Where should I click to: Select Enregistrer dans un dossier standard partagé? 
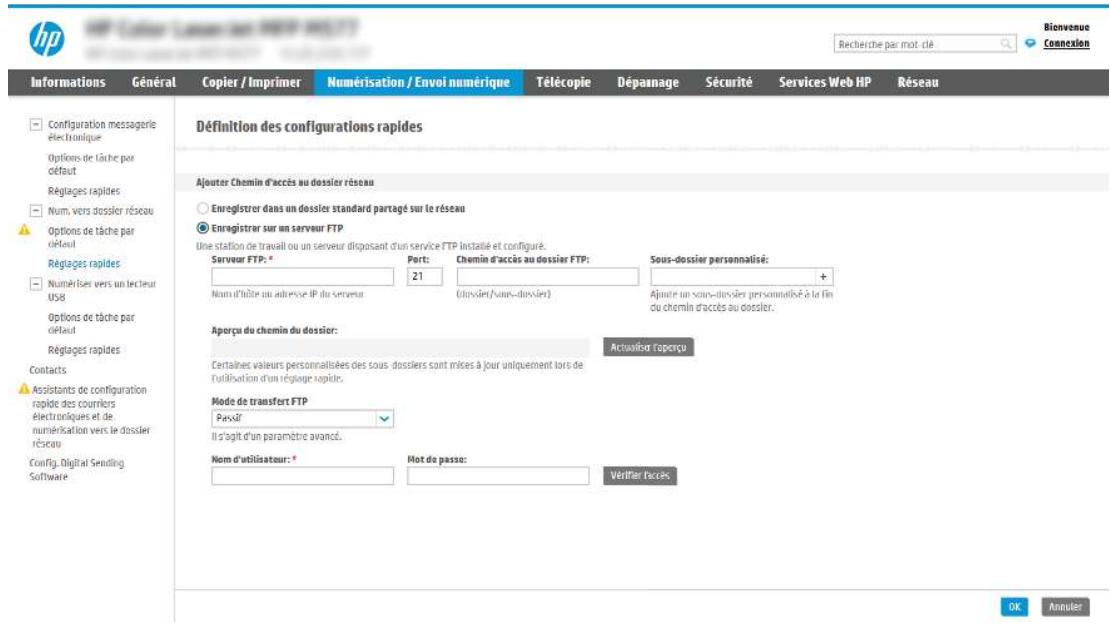pos(202,208)
